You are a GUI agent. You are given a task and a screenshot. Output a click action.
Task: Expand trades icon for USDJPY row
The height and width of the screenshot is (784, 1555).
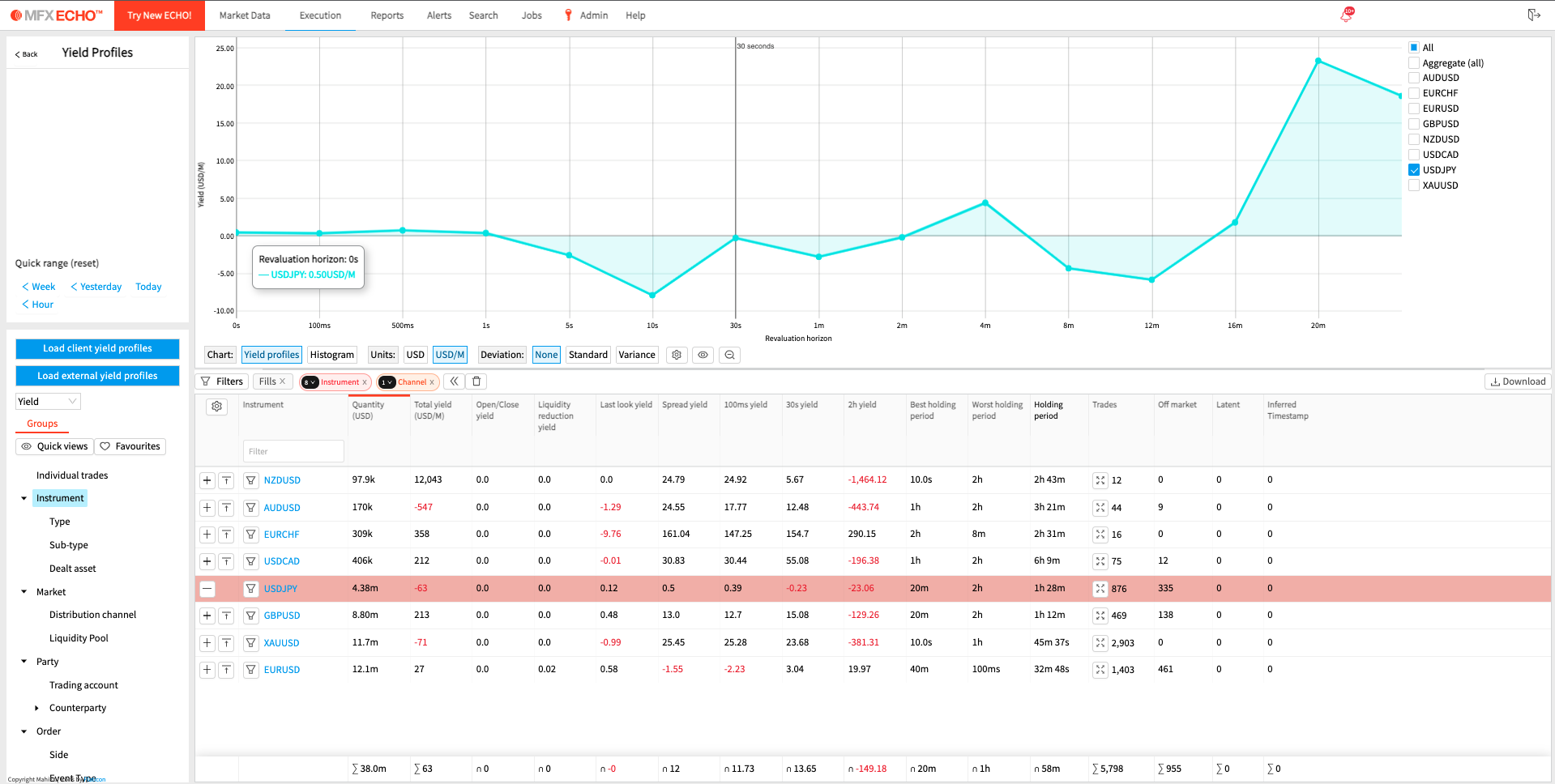click(1100, 589)
